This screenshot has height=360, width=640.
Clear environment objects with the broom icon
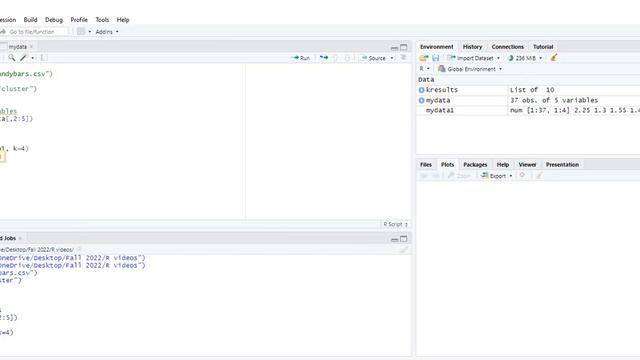[x=553, y=58]
